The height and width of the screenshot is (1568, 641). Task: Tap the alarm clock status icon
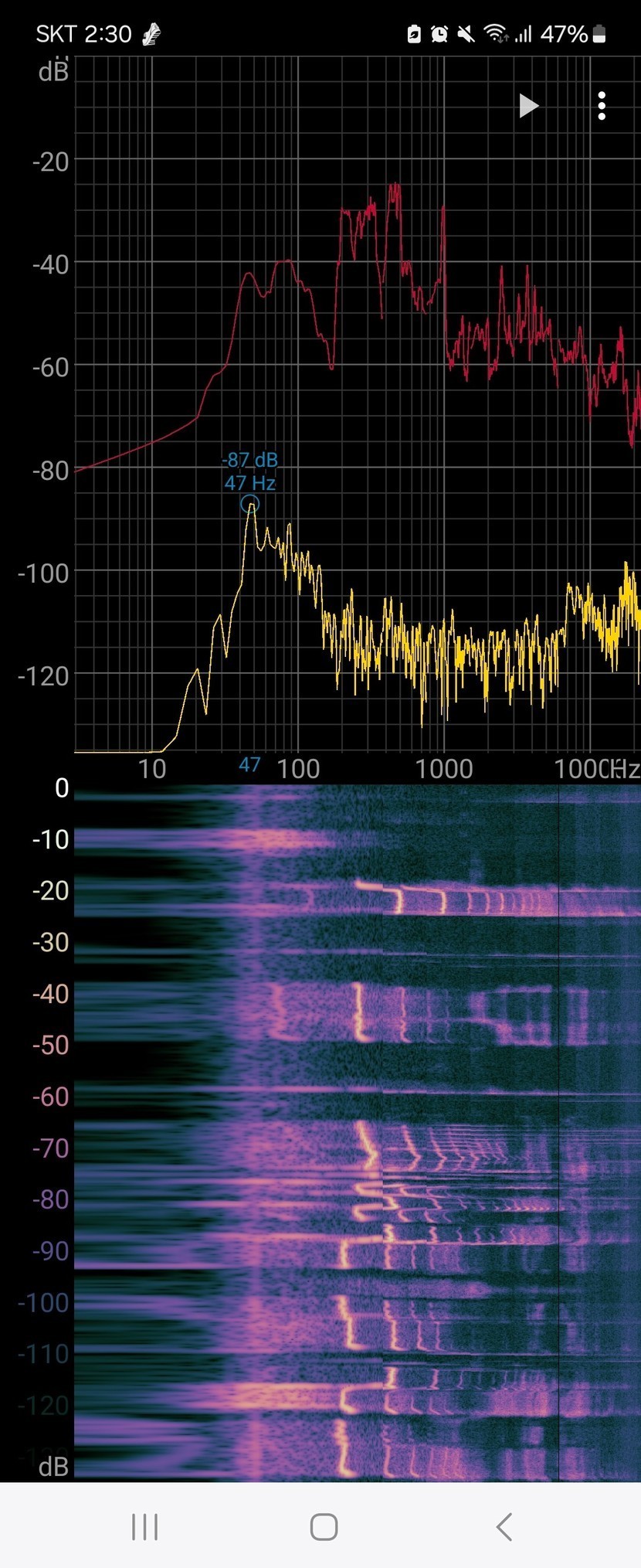pyautogui.click(x=439, y=34)
